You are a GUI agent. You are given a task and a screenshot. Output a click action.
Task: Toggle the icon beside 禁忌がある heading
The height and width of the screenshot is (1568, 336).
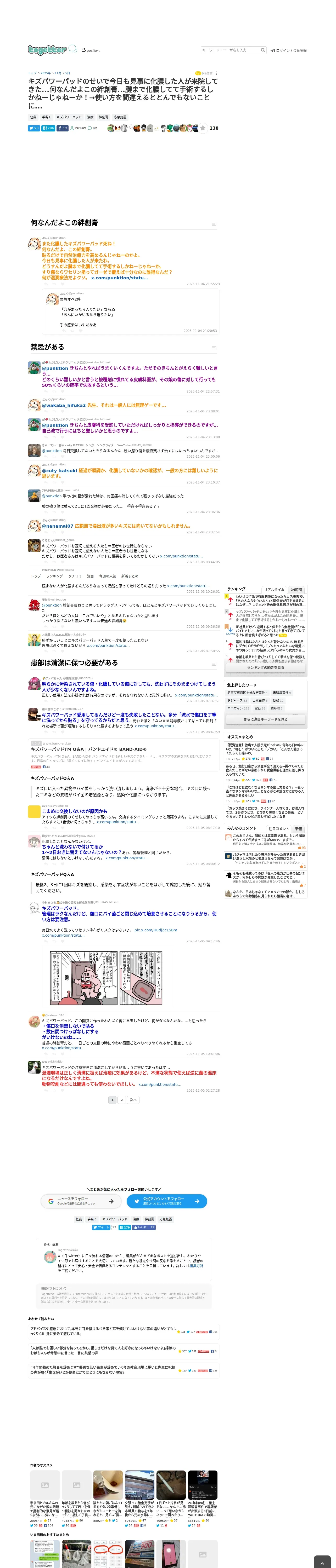coord(214,348)
